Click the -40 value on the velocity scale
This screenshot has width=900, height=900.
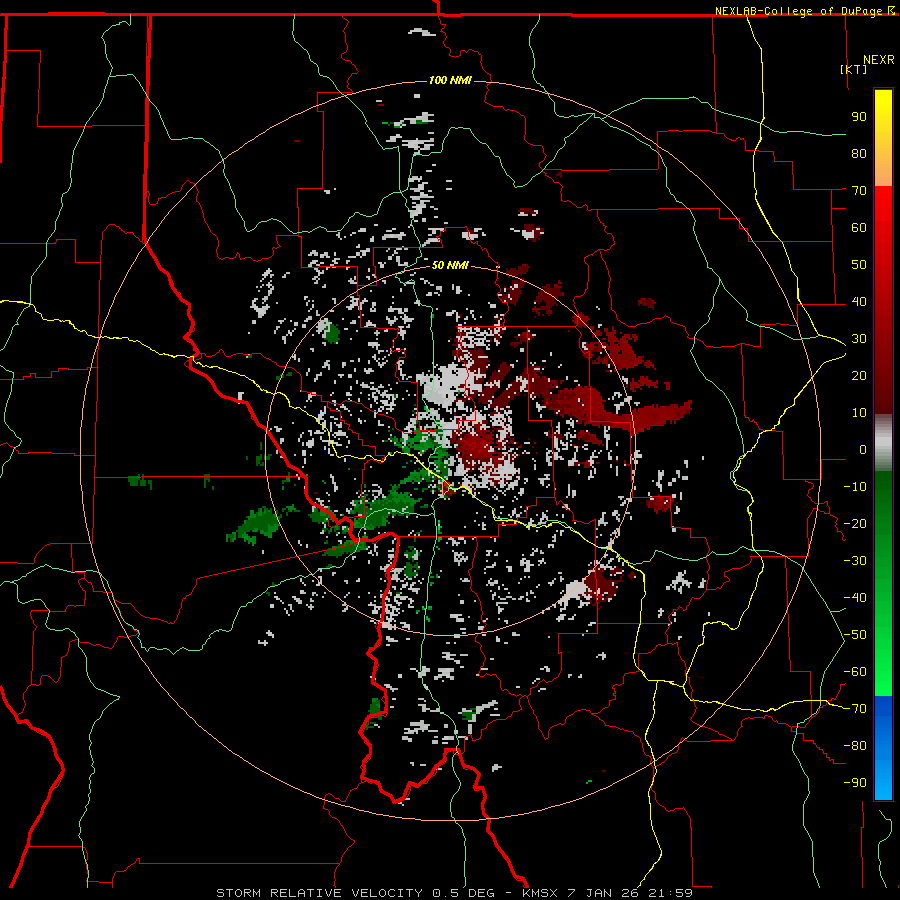(855, 598)
